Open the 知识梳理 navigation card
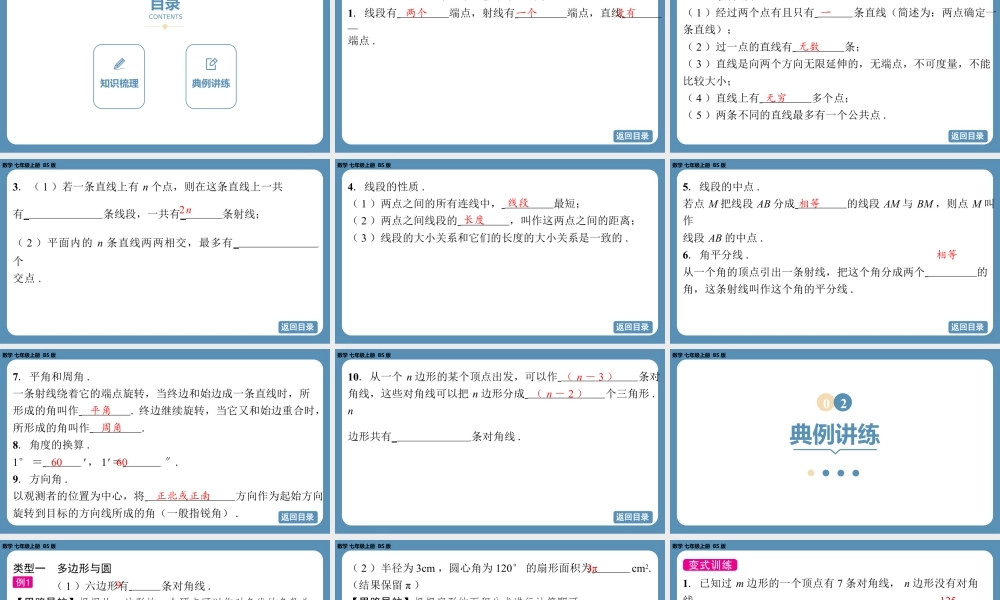This screenshot has height=600, width=1000. [119, 76]
